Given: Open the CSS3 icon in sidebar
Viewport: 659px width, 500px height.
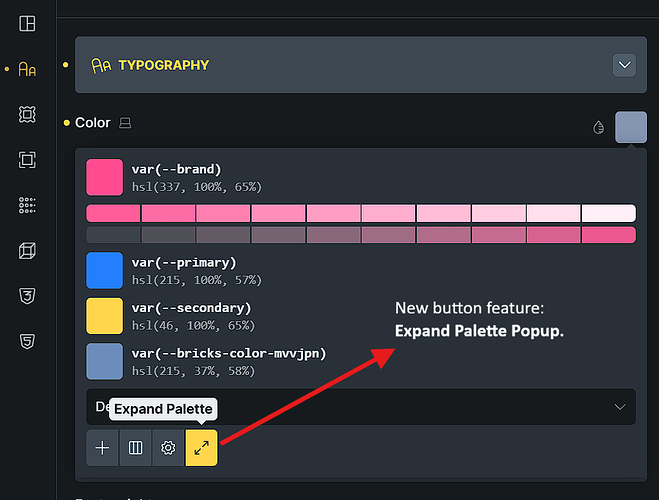Looking at the screenshot, I should click(27, 295).
